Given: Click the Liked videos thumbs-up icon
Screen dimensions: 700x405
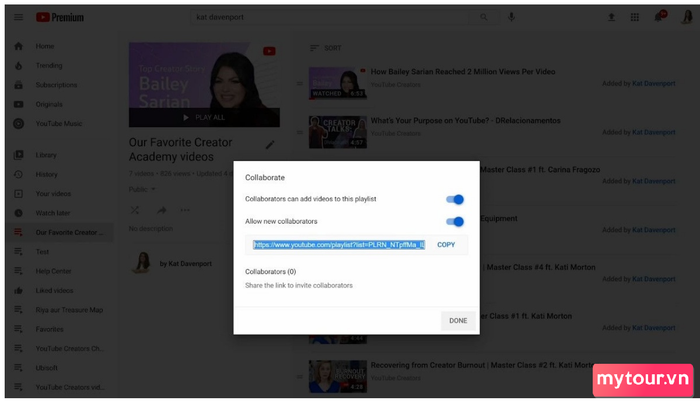Looking at the screenshot, I should (x=18, y=290).
